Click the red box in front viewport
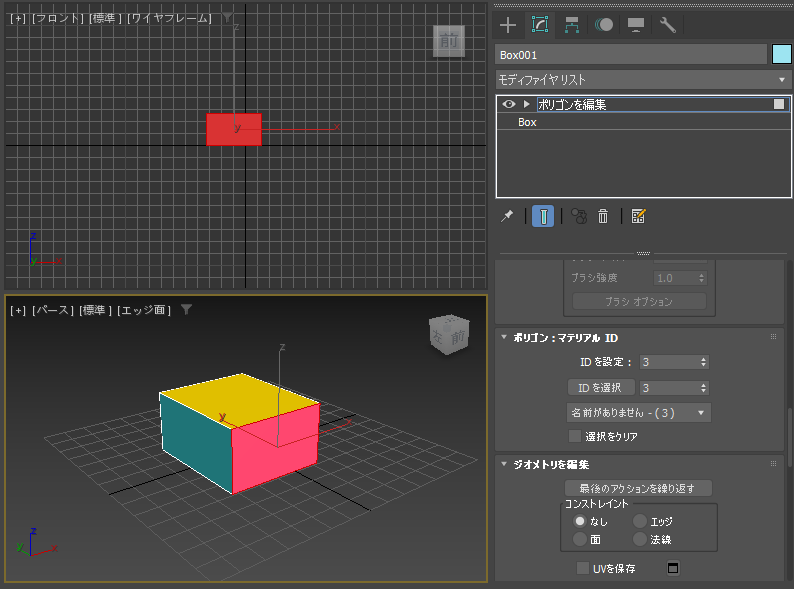The width and height of the screenshot is (794, 589). click(234, 130)
